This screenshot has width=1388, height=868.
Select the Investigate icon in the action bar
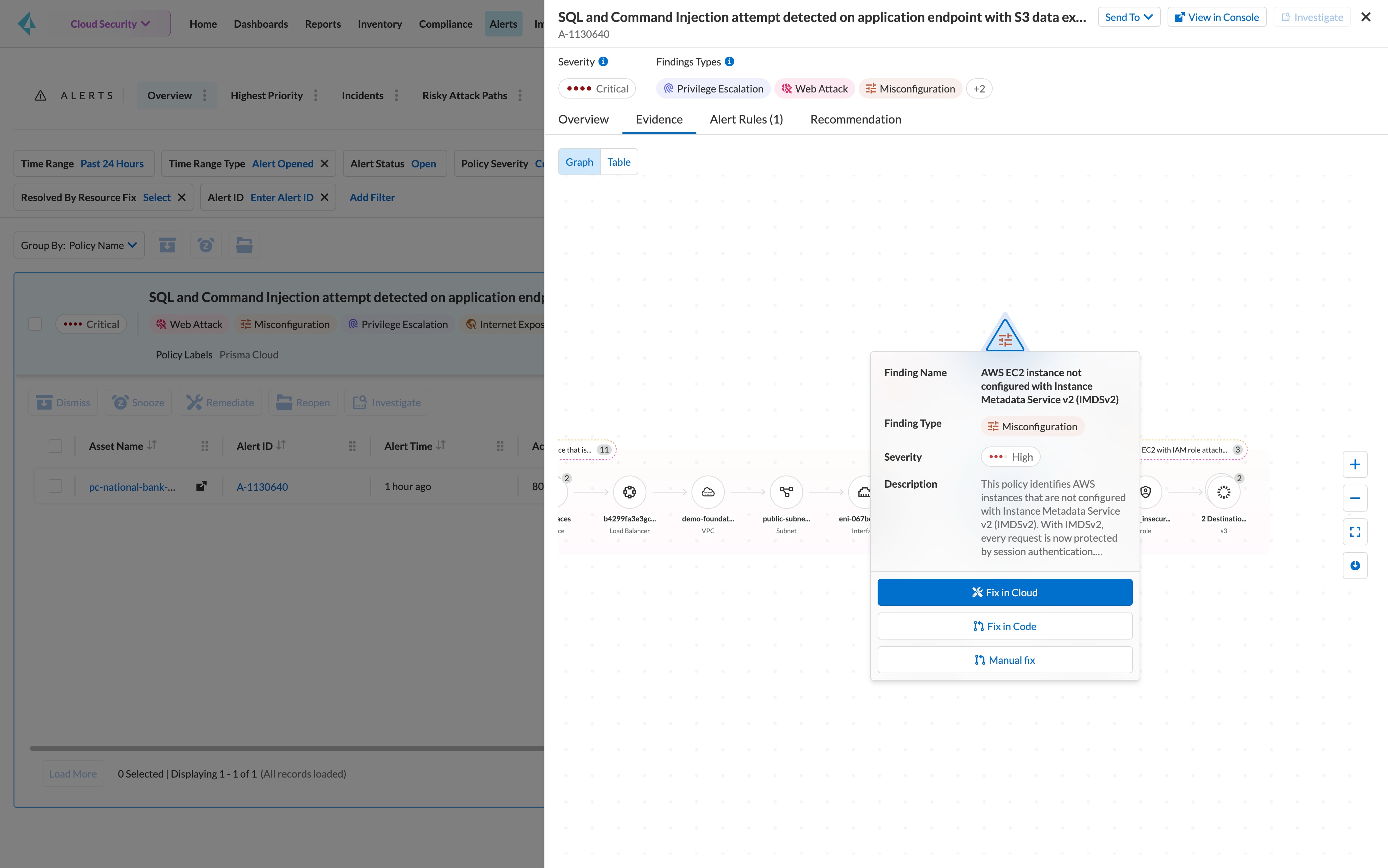coord(359,402)
